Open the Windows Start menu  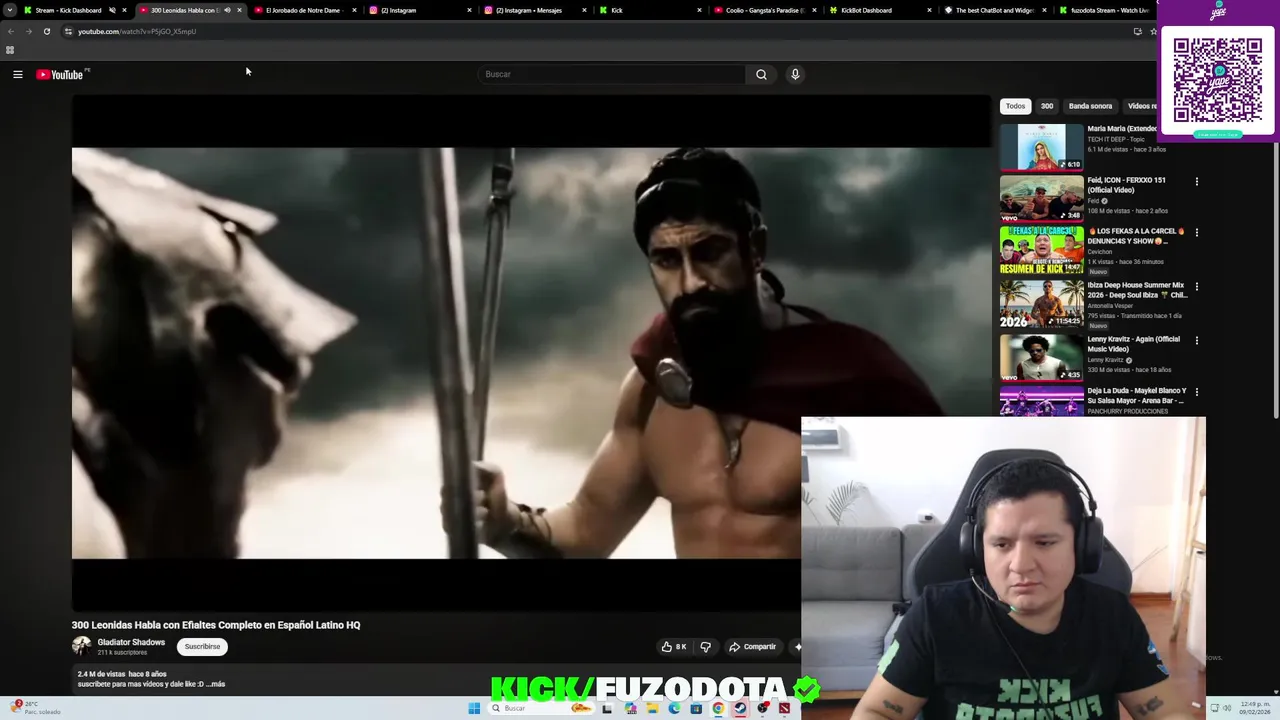[x=474, y=708]
